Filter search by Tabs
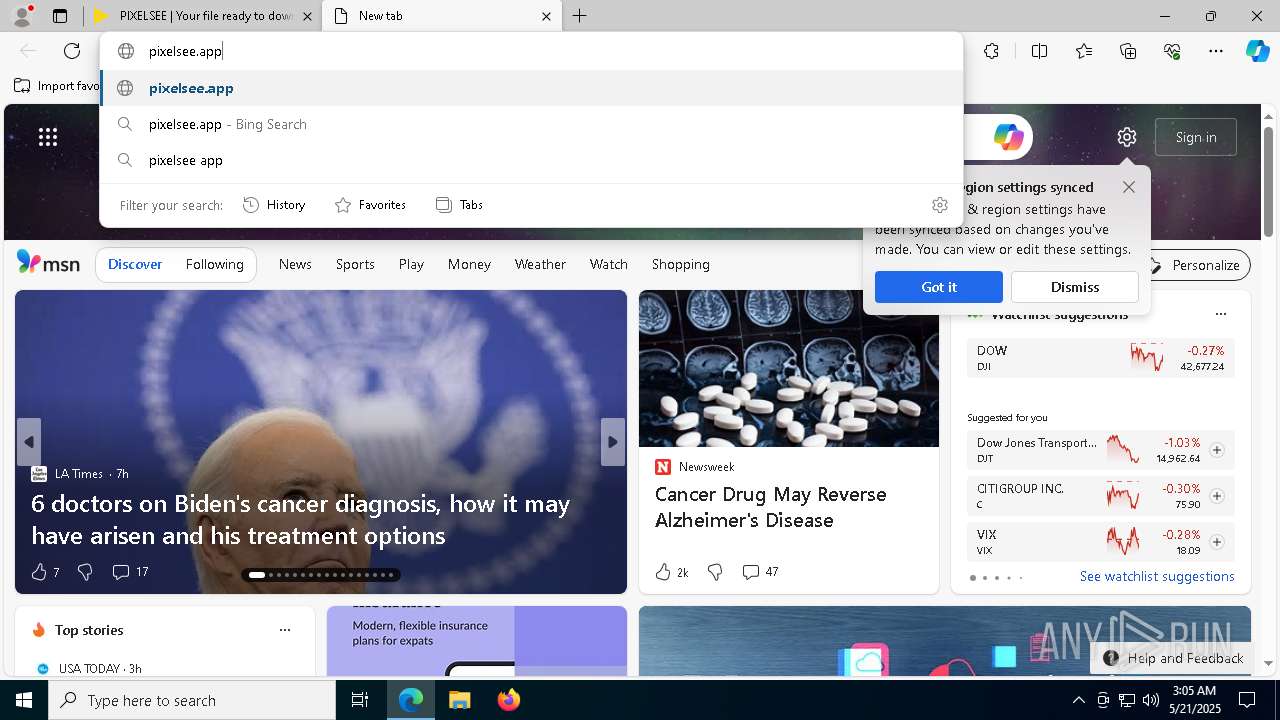Screen dimensions: 1280x720 point(460,205)
